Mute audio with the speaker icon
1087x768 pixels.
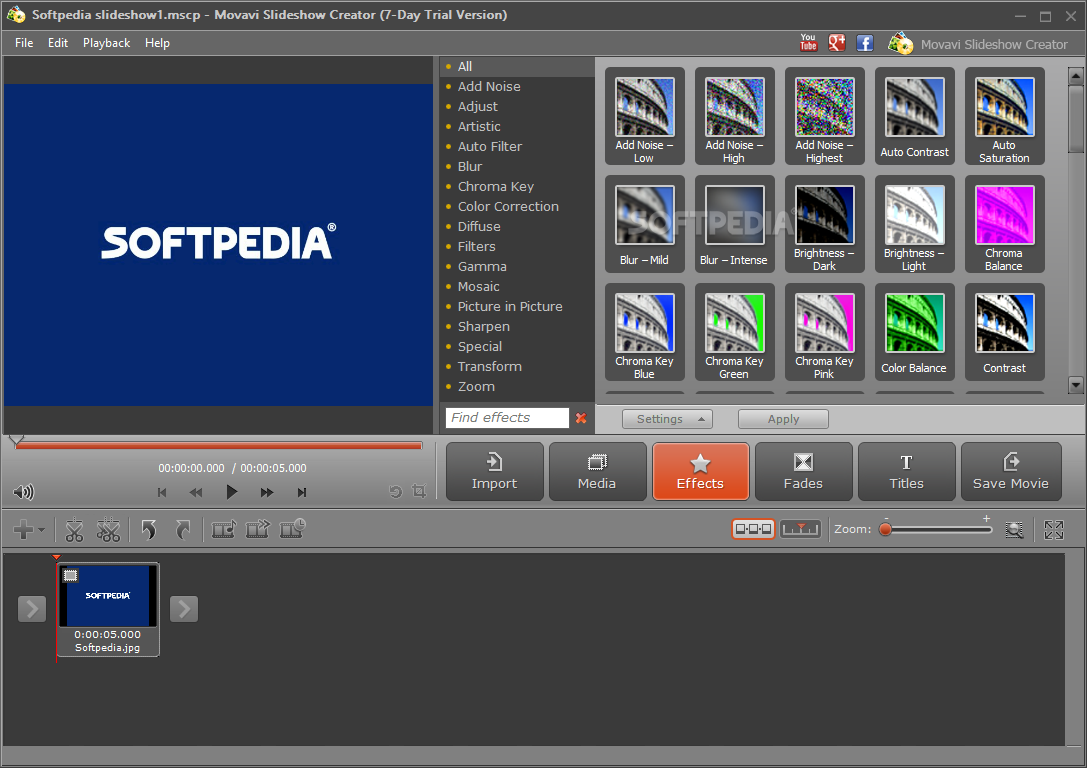23,492
